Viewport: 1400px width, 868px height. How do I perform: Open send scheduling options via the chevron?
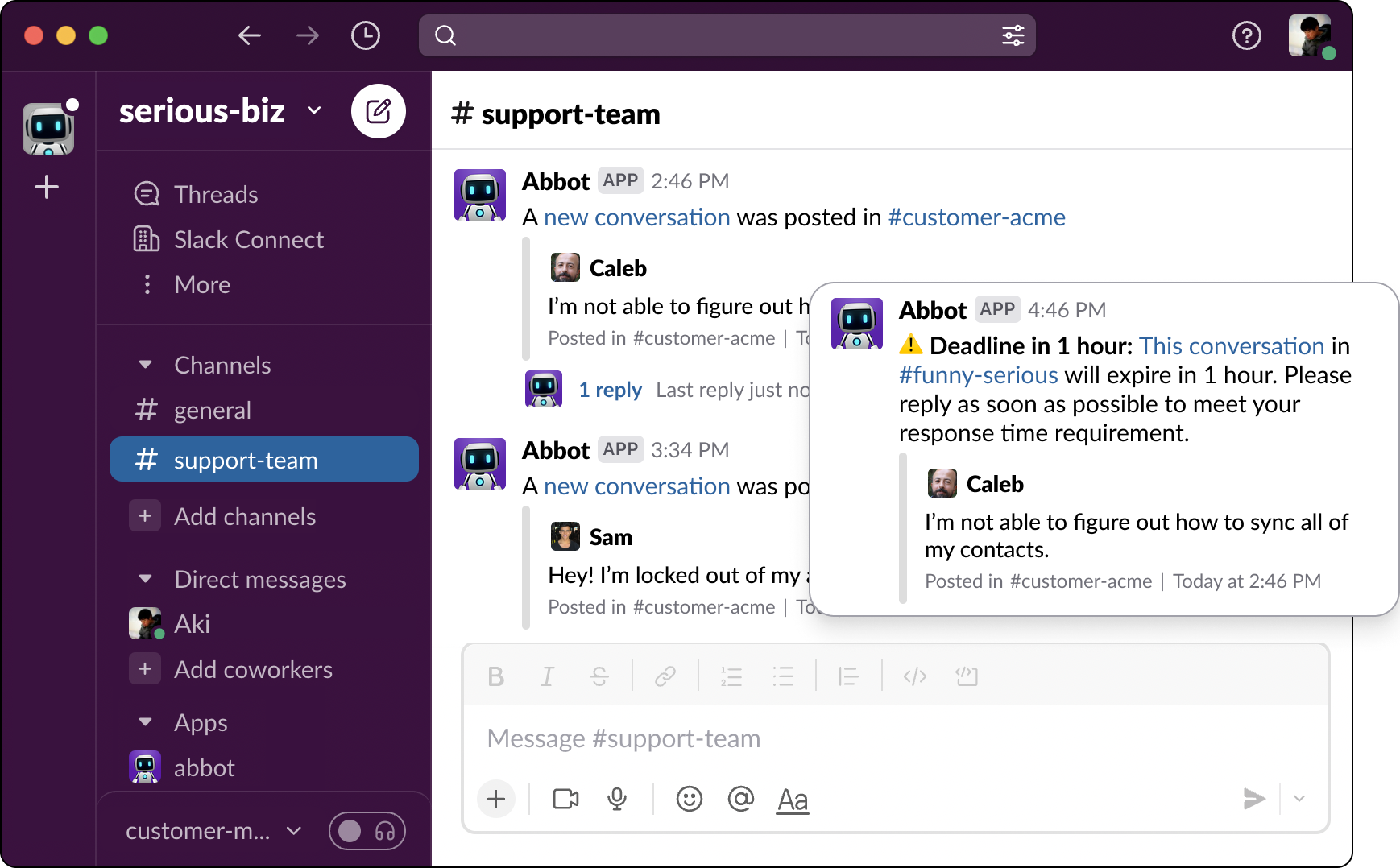coord(1299,799)
